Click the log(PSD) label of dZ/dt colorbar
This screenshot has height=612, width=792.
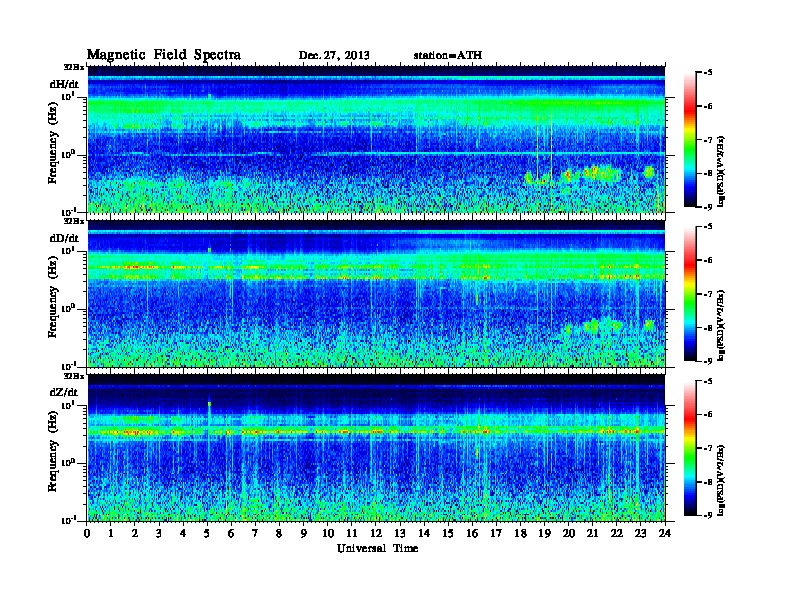tap(721, 479)
